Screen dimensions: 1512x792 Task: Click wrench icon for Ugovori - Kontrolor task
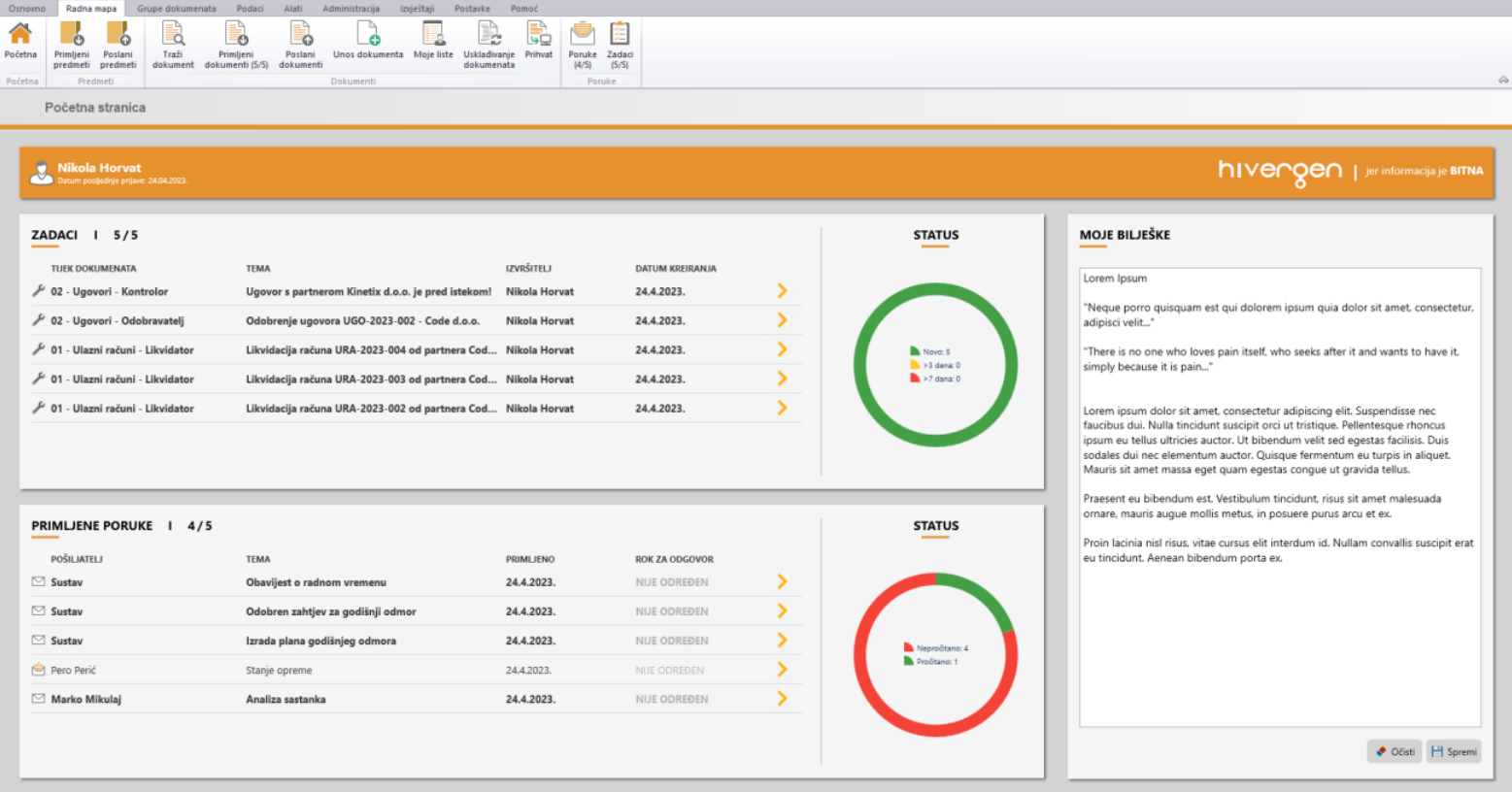[x=39, y=291]
